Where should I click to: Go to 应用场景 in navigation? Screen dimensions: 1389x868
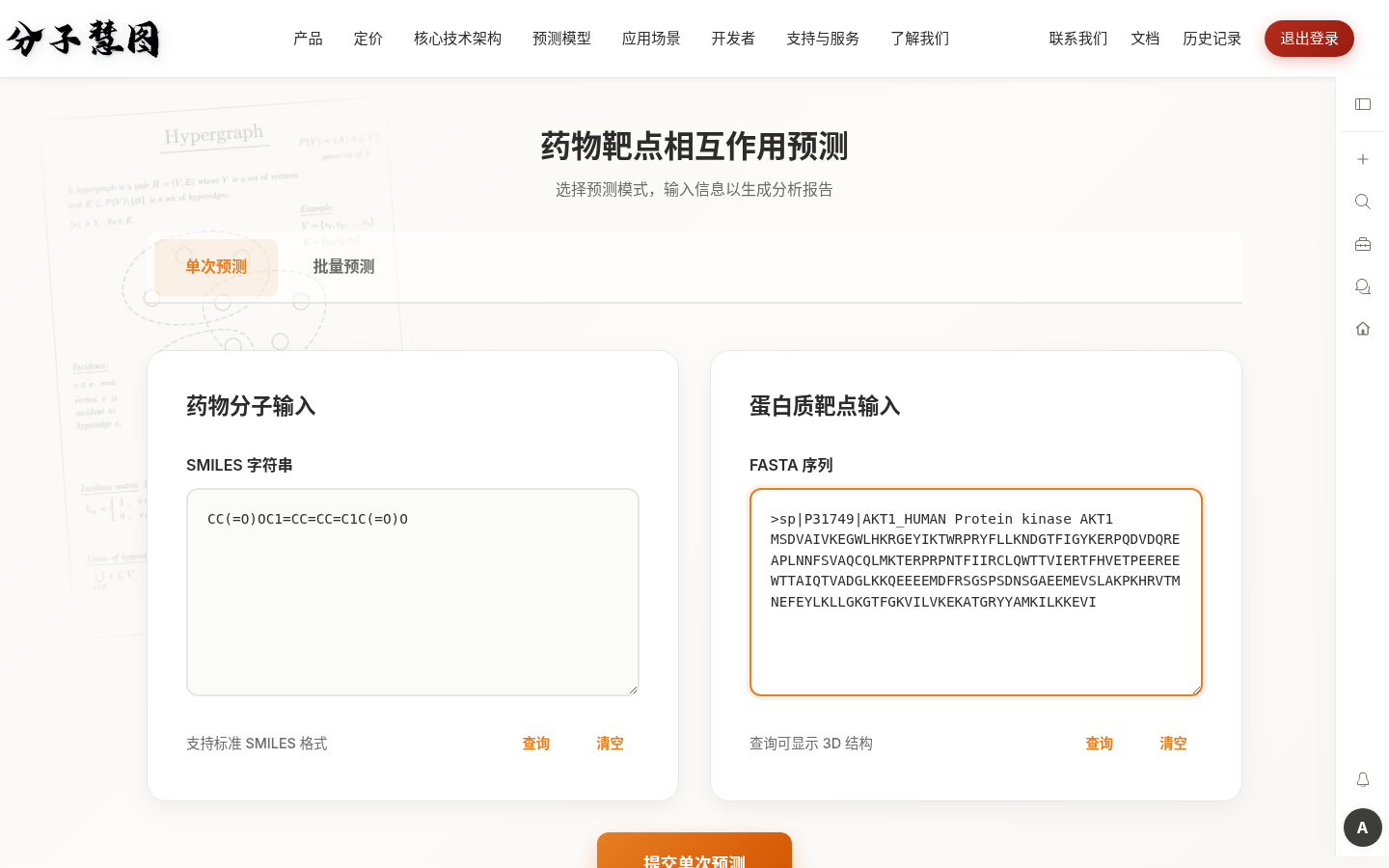[651, 39]
